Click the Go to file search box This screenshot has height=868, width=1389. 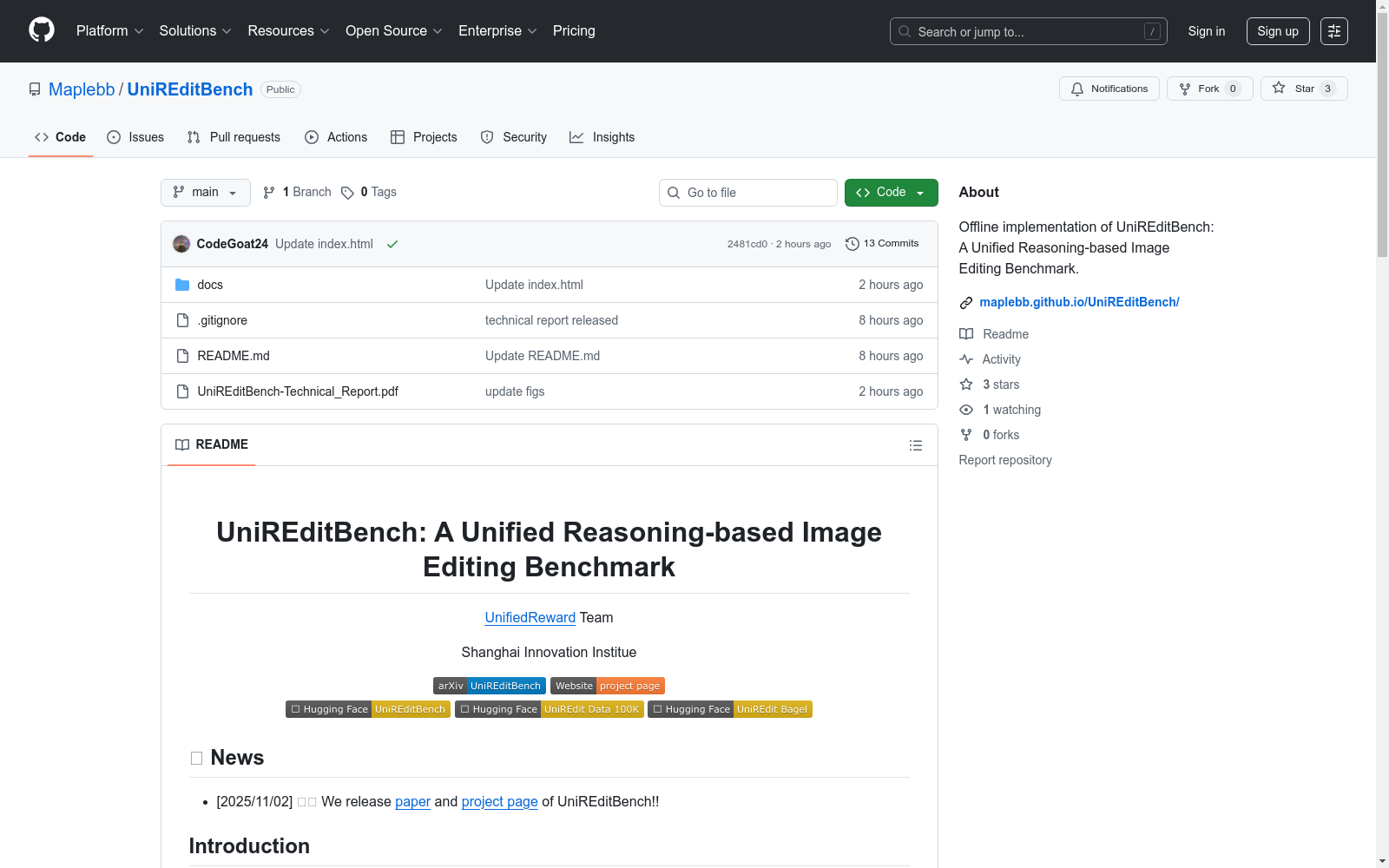747,192
